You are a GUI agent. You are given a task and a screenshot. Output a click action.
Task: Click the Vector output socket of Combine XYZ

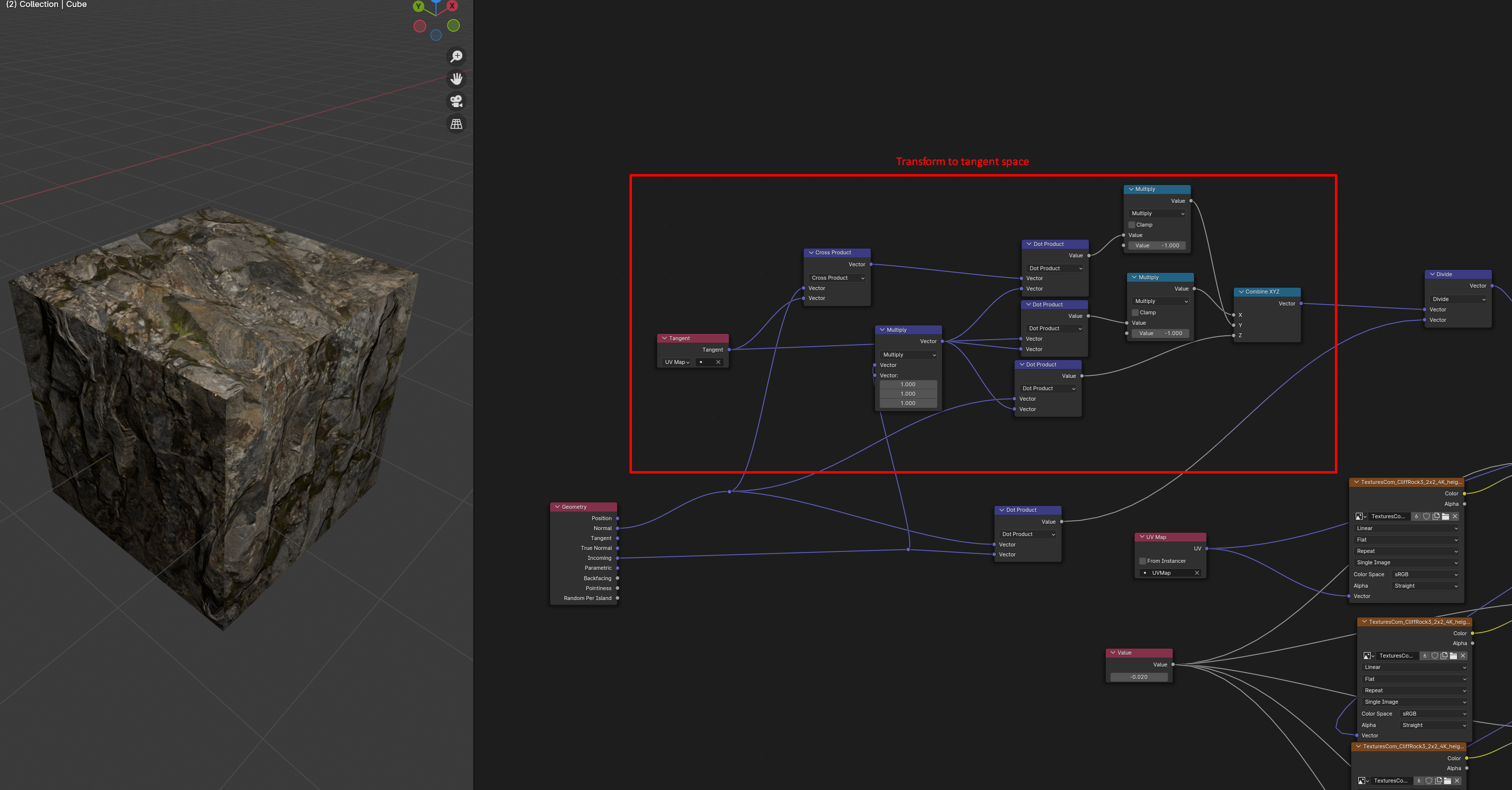click(x=1301, y=304)
